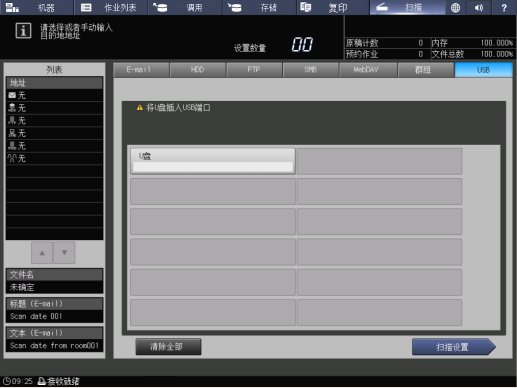Open the 机器 machine menu
Screen dimensions: 517x388
36,7
